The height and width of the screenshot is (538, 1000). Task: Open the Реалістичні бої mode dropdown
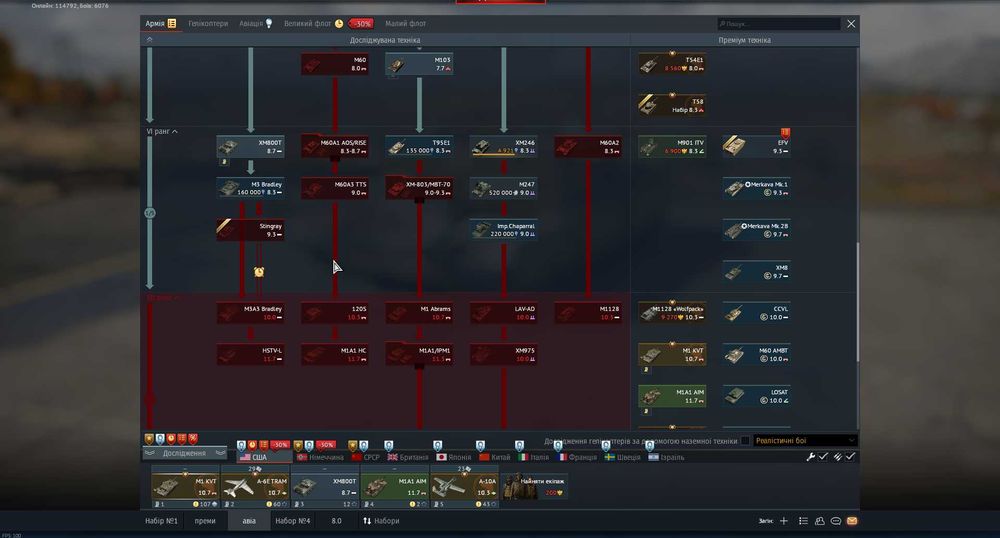(804, 440)
